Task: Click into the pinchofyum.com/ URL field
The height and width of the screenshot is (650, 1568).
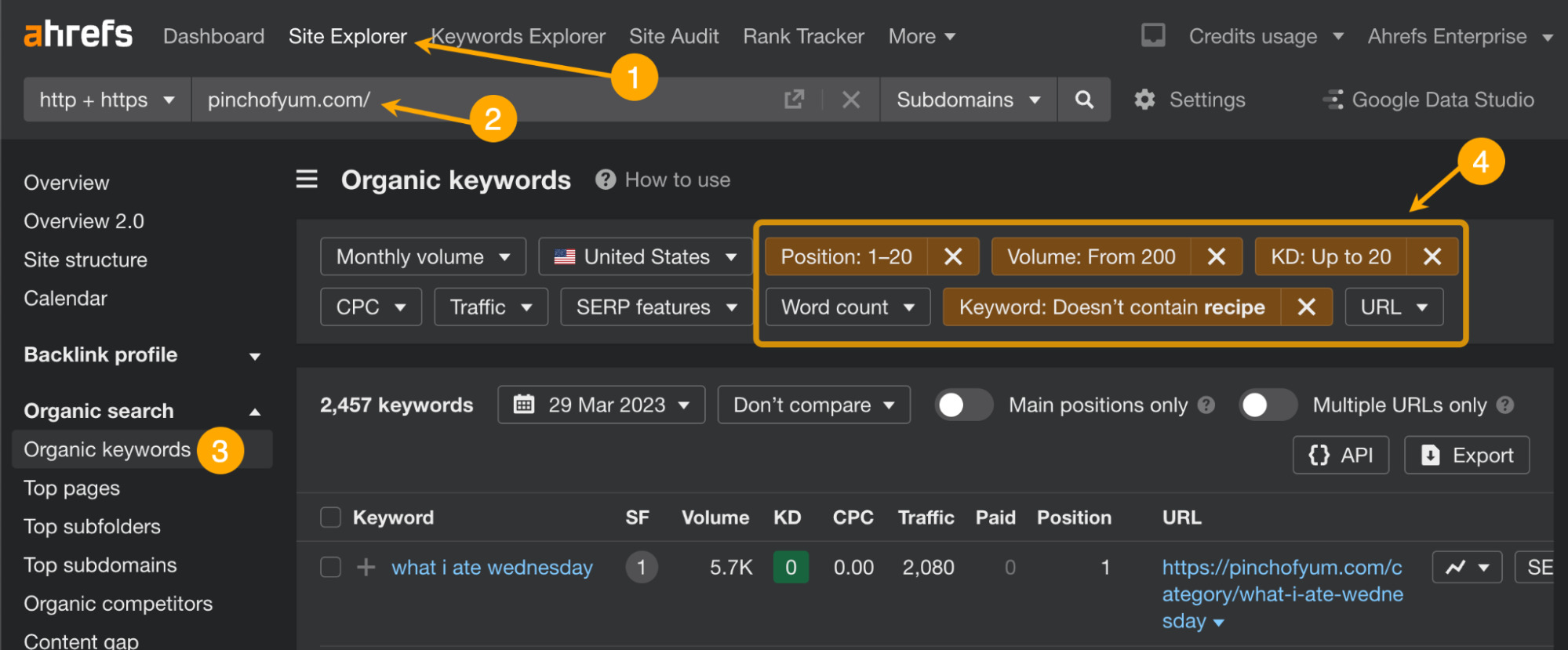Action: click(x=486, y=100)
